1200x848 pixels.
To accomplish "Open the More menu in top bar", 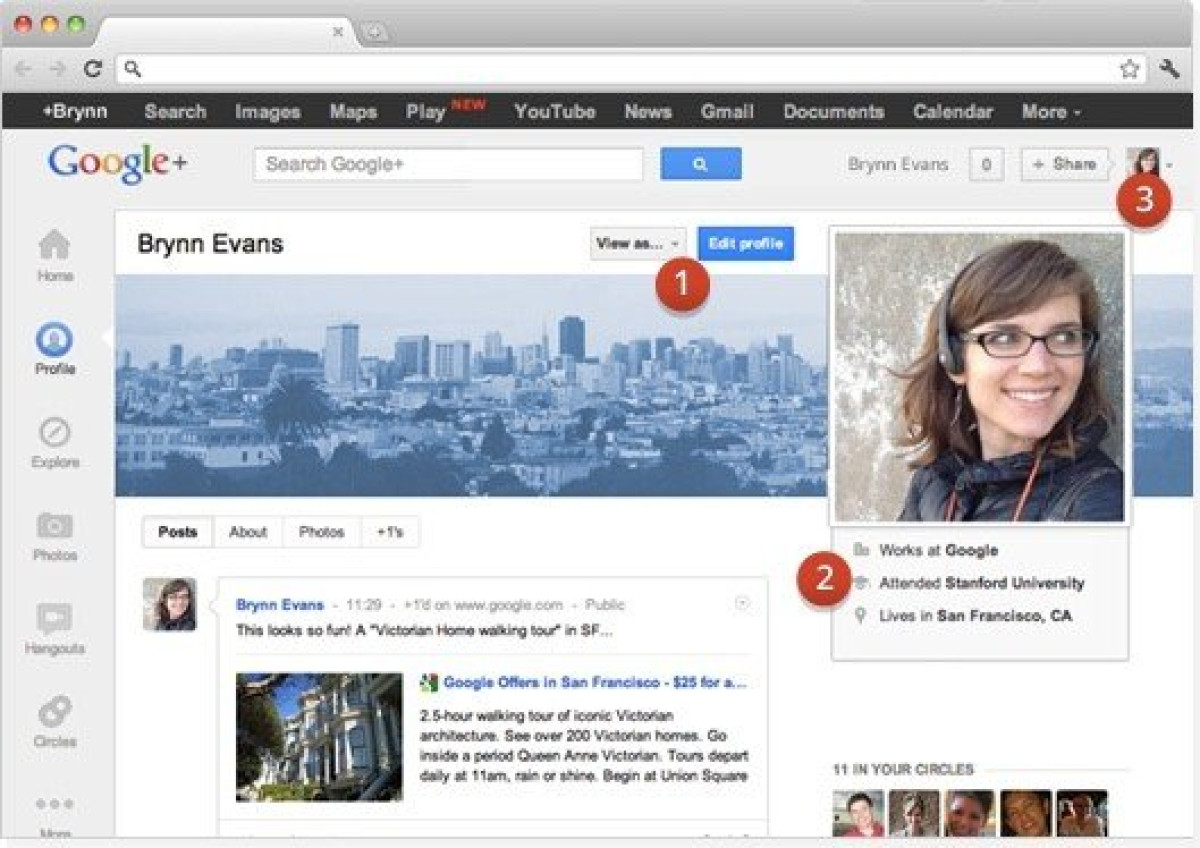I will tap(1050, 112).
